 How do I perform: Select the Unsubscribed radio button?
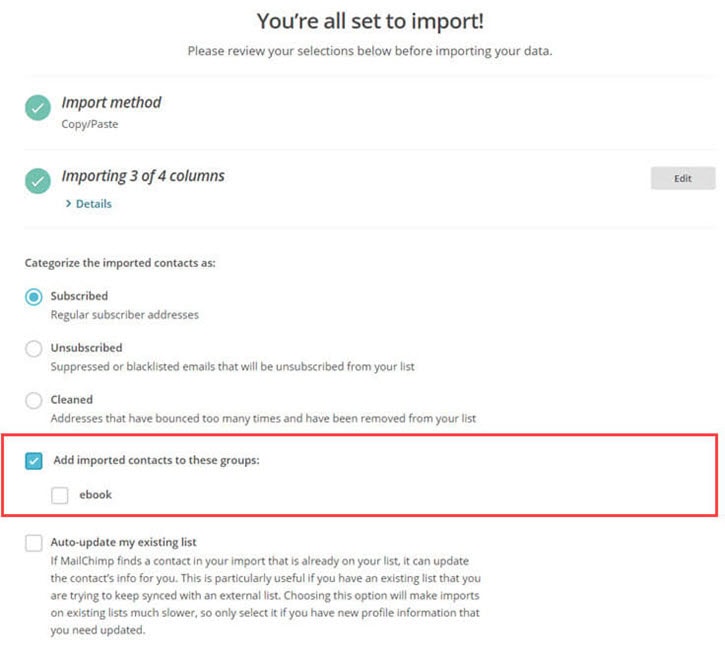coord(34,349)
